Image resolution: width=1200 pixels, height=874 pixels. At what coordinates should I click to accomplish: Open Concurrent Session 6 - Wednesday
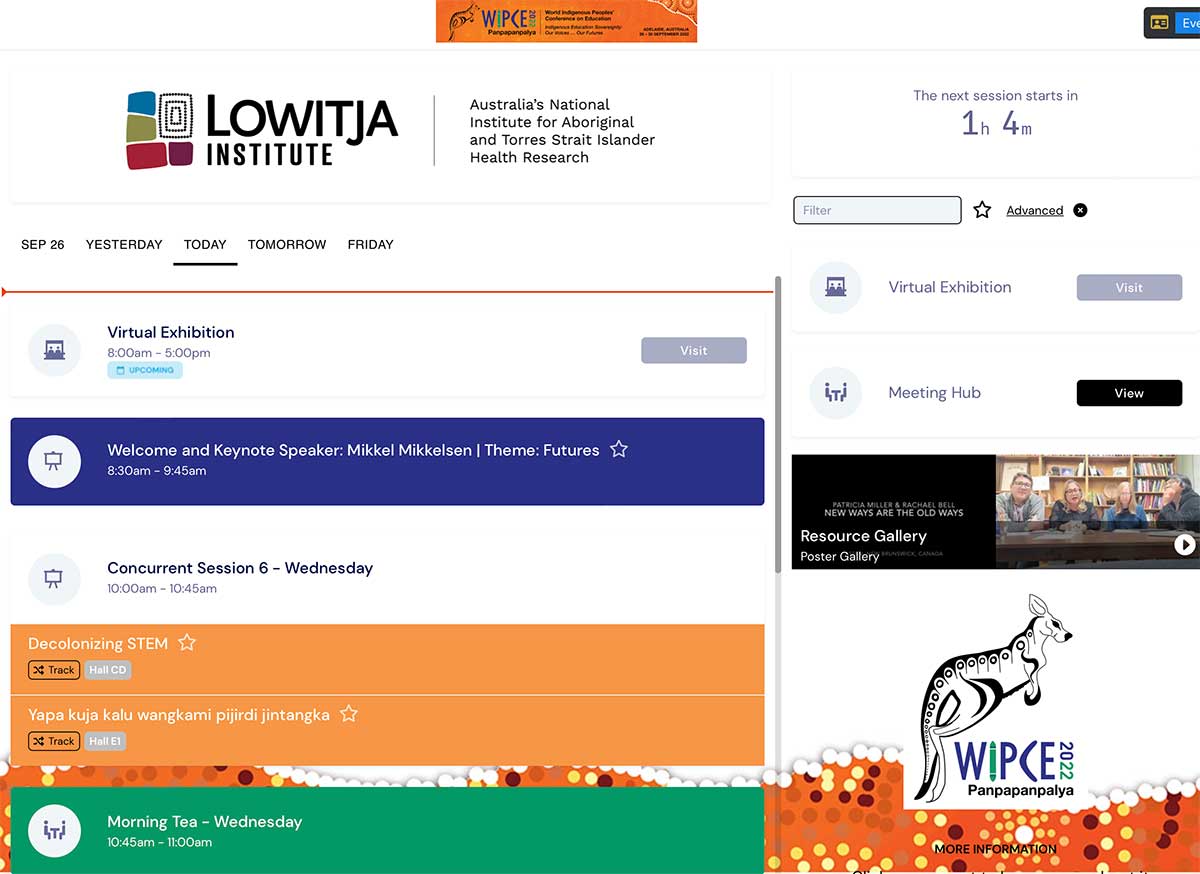coord(240,568)
